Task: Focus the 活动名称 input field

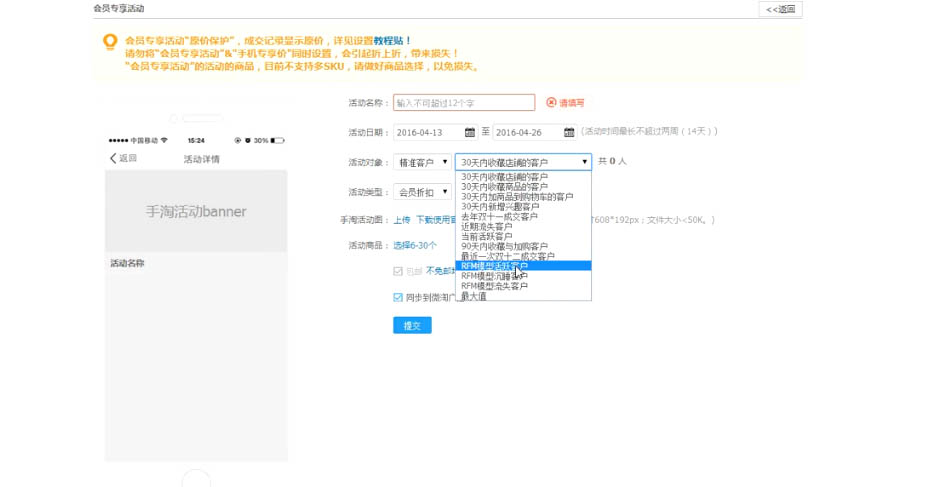Action: tap(464, 102)
